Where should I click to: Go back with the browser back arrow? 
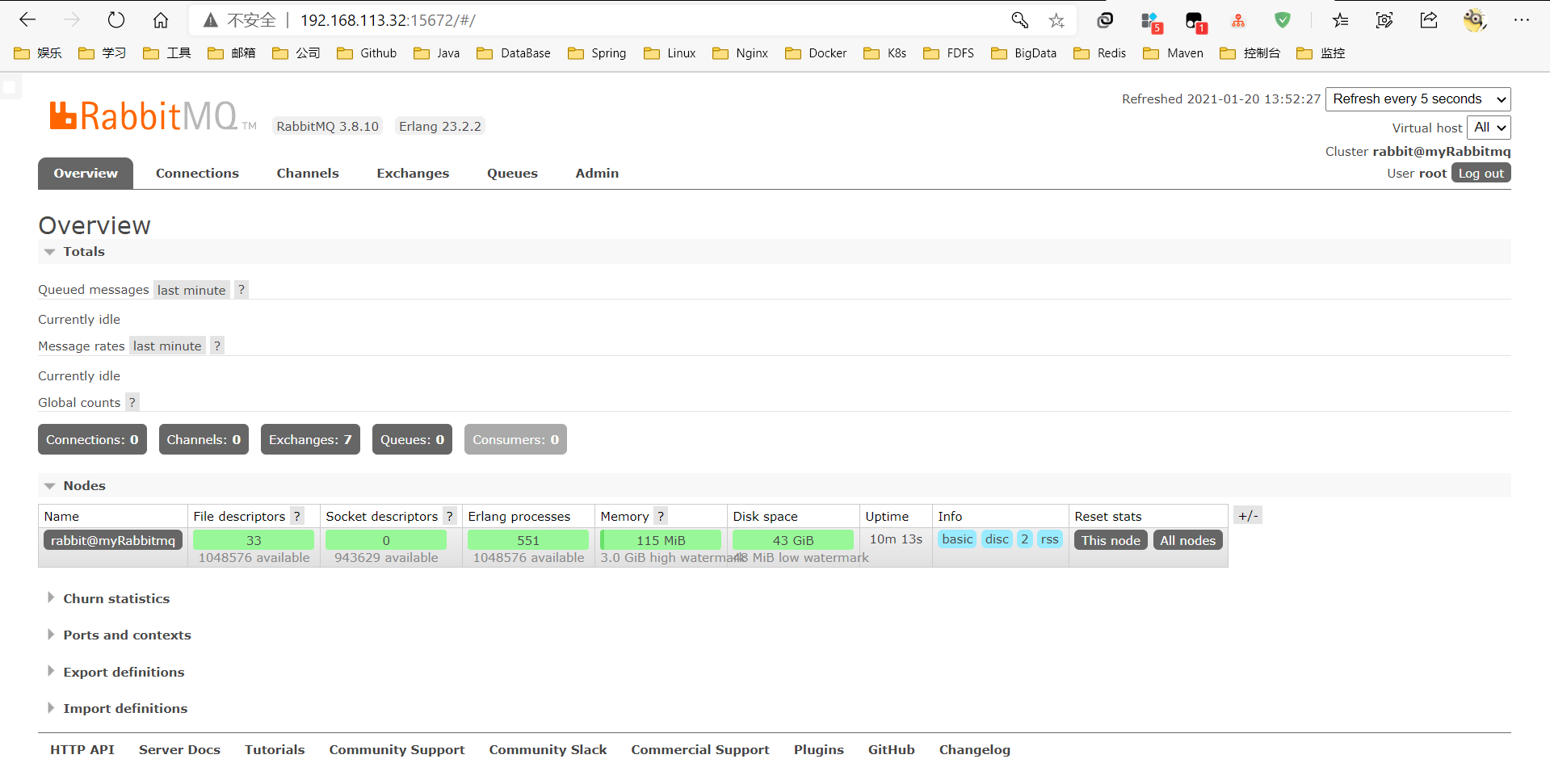[27, 20]
